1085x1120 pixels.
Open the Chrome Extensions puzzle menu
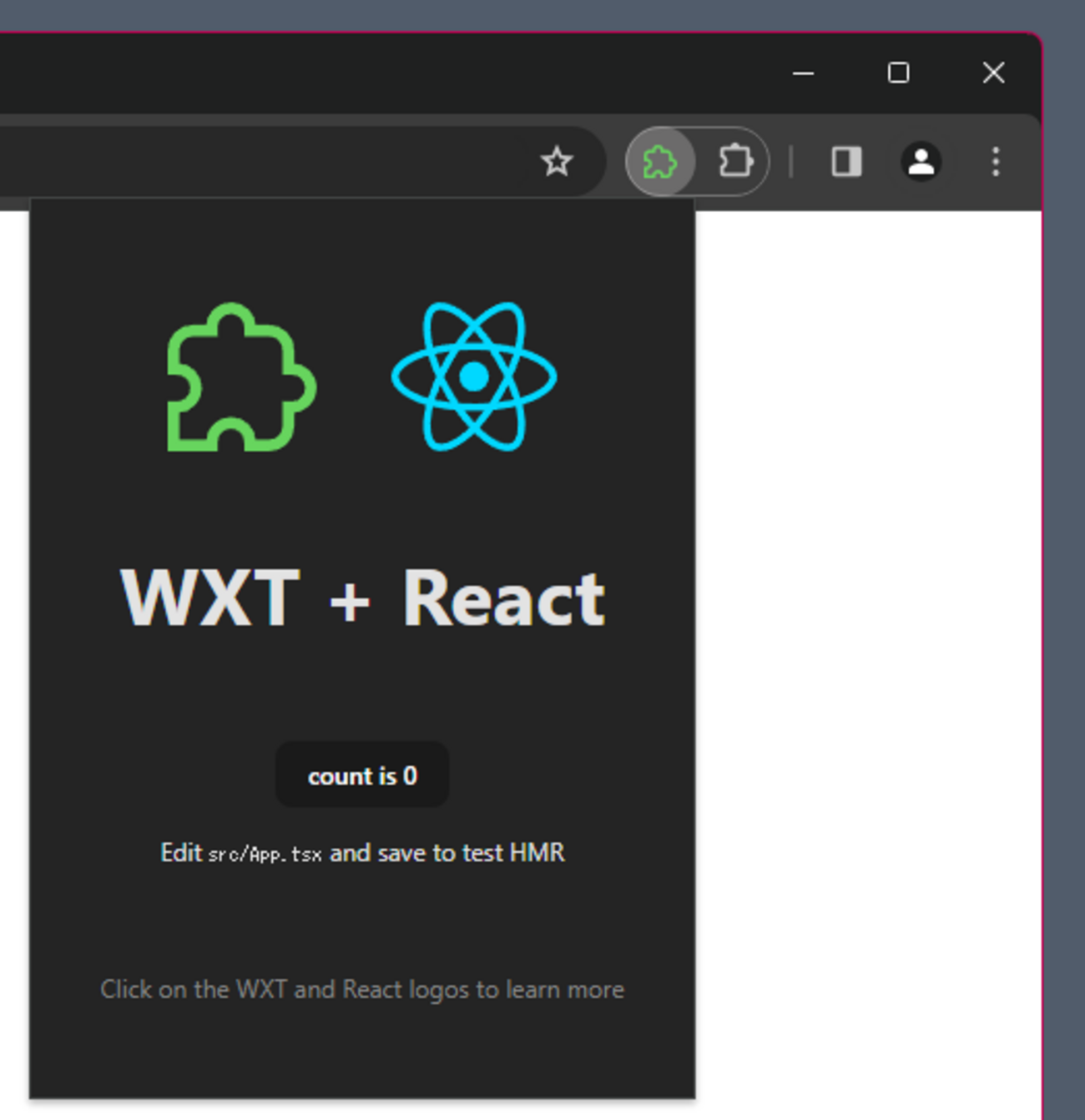(735, 161)
